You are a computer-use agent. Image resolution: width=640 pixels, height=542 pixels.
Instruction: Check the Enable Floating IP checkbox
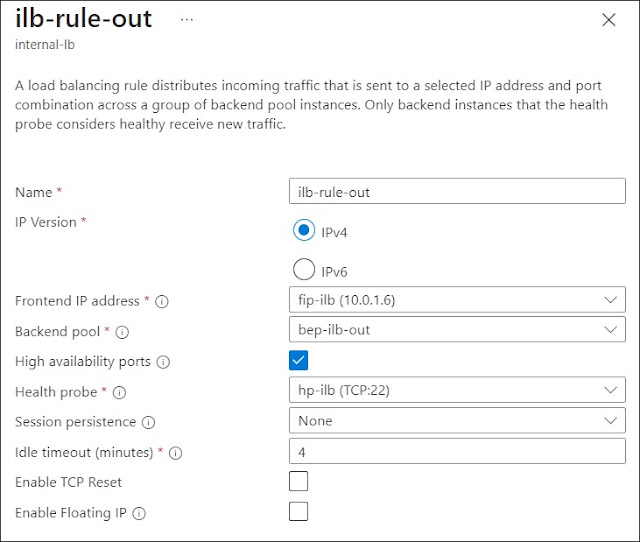click(298, 512)
